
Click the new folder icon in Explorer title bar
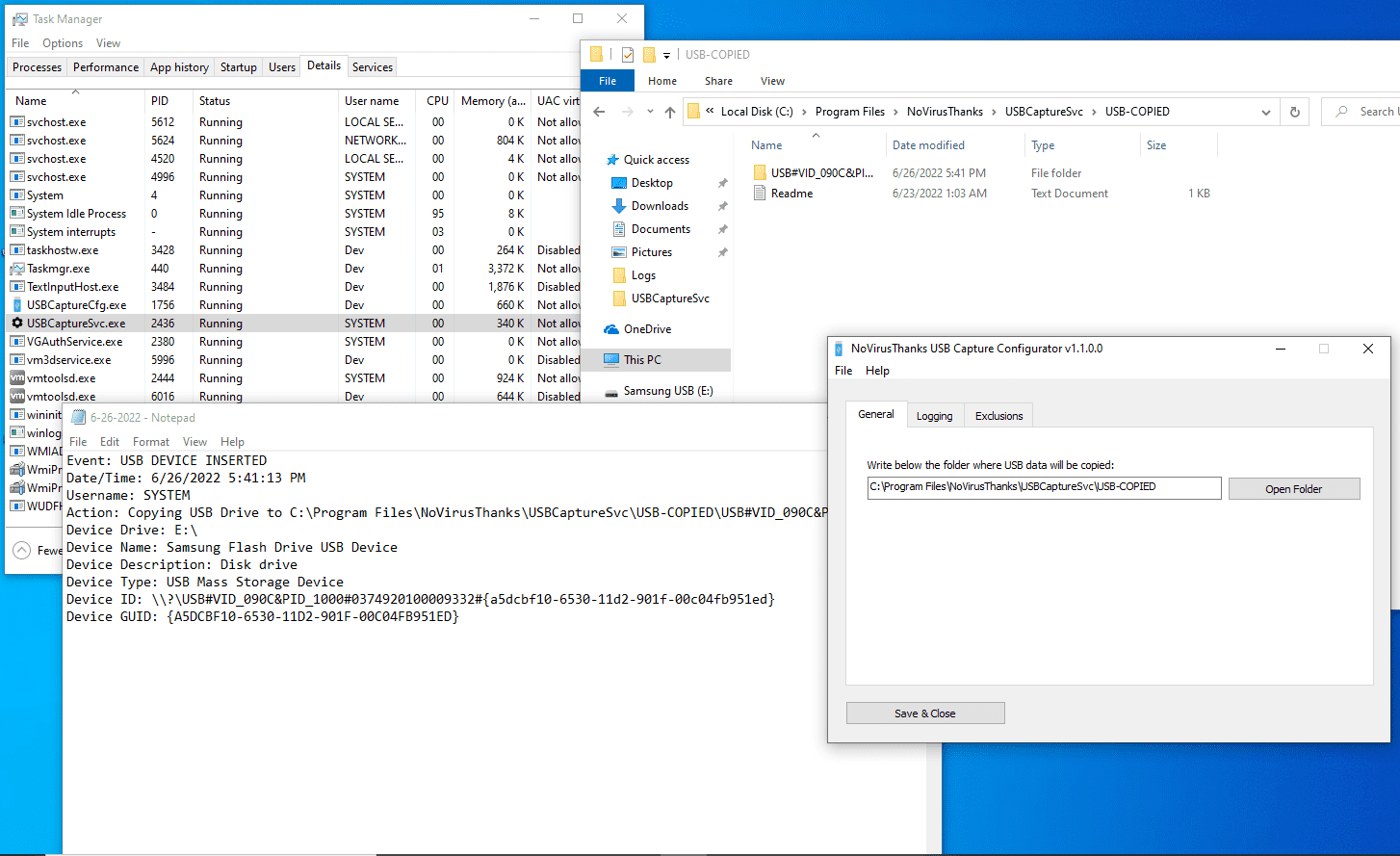(x=649, y=55)
